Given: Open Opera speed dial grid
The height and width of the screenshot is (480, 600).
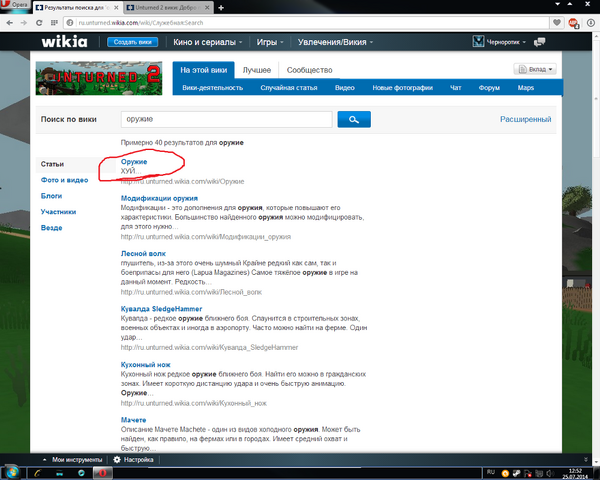Looking at the screenshot, I should click(x=54, y=23).
